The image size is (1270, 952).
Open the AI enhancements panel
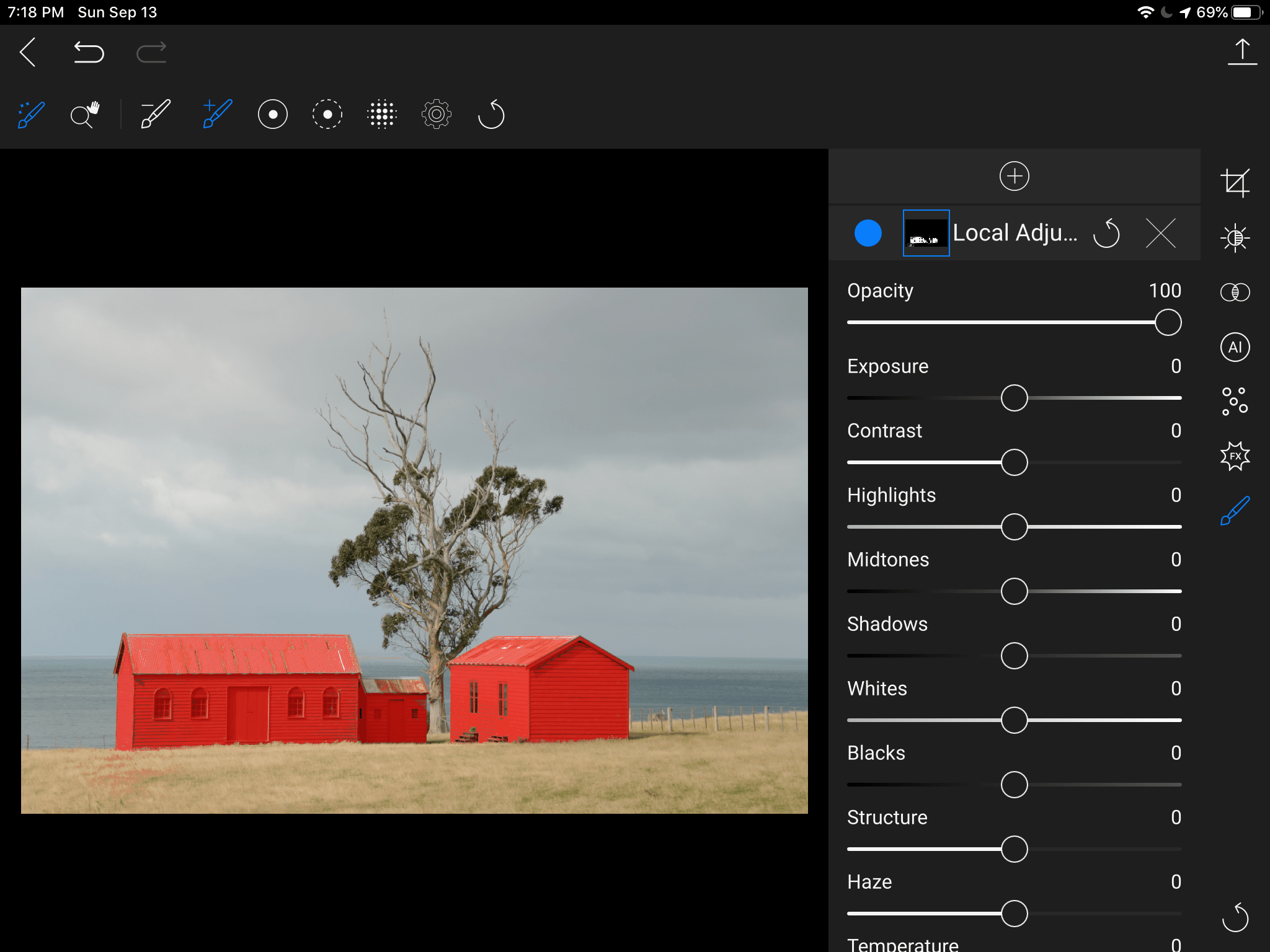[x=1235, y=347]
